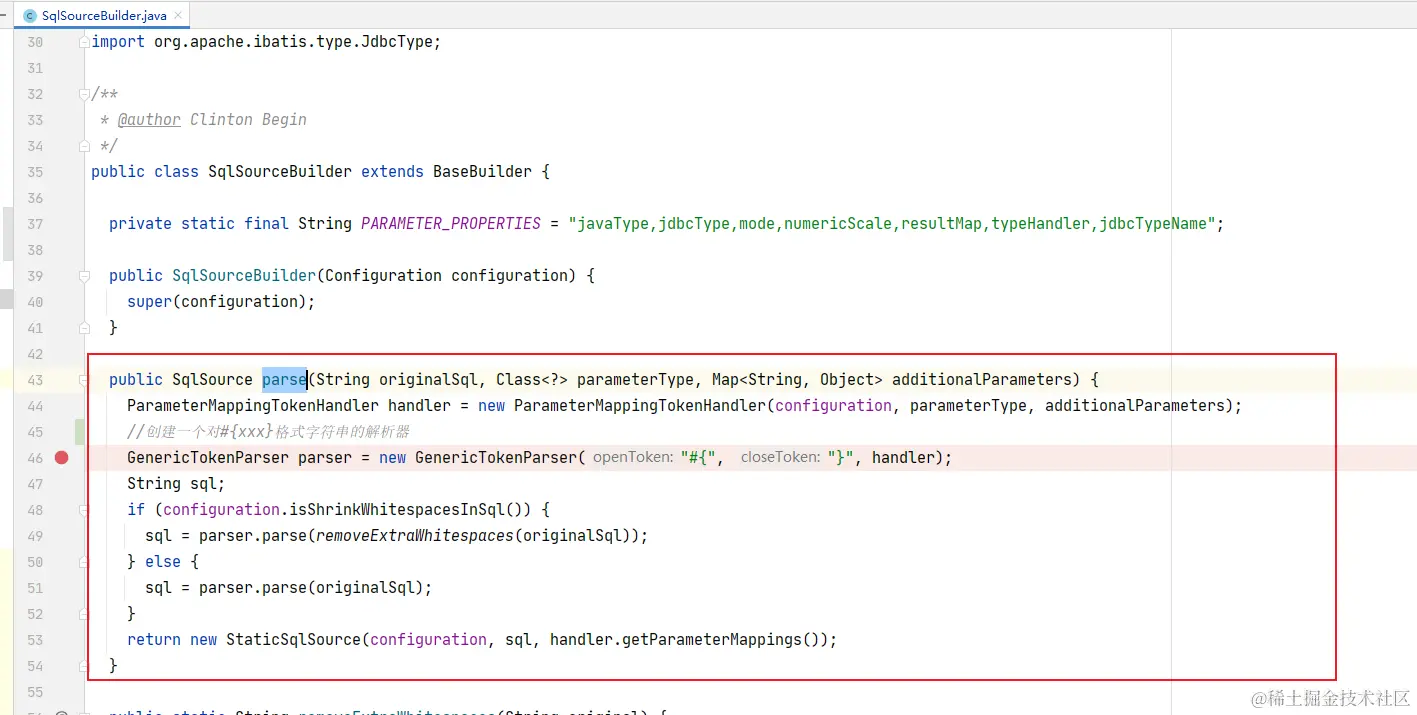
Task: Click JdbcType in the import statement
Action: pos(396,41)
